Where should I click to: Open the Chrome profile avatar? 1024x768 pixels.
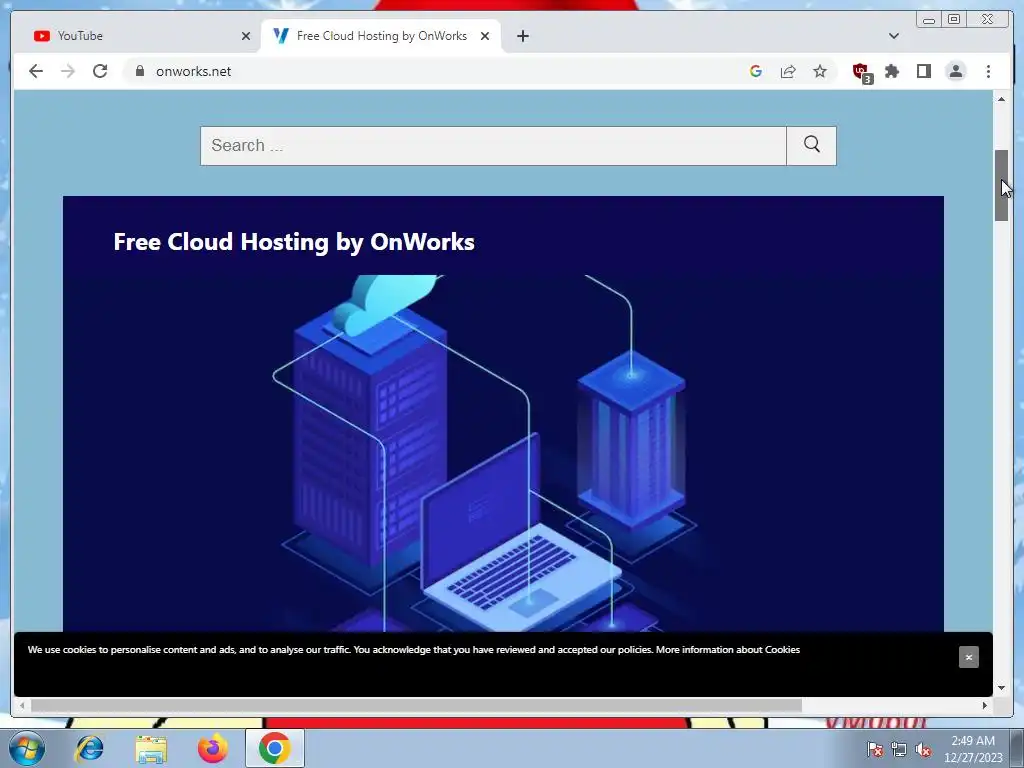coord(955,71)
